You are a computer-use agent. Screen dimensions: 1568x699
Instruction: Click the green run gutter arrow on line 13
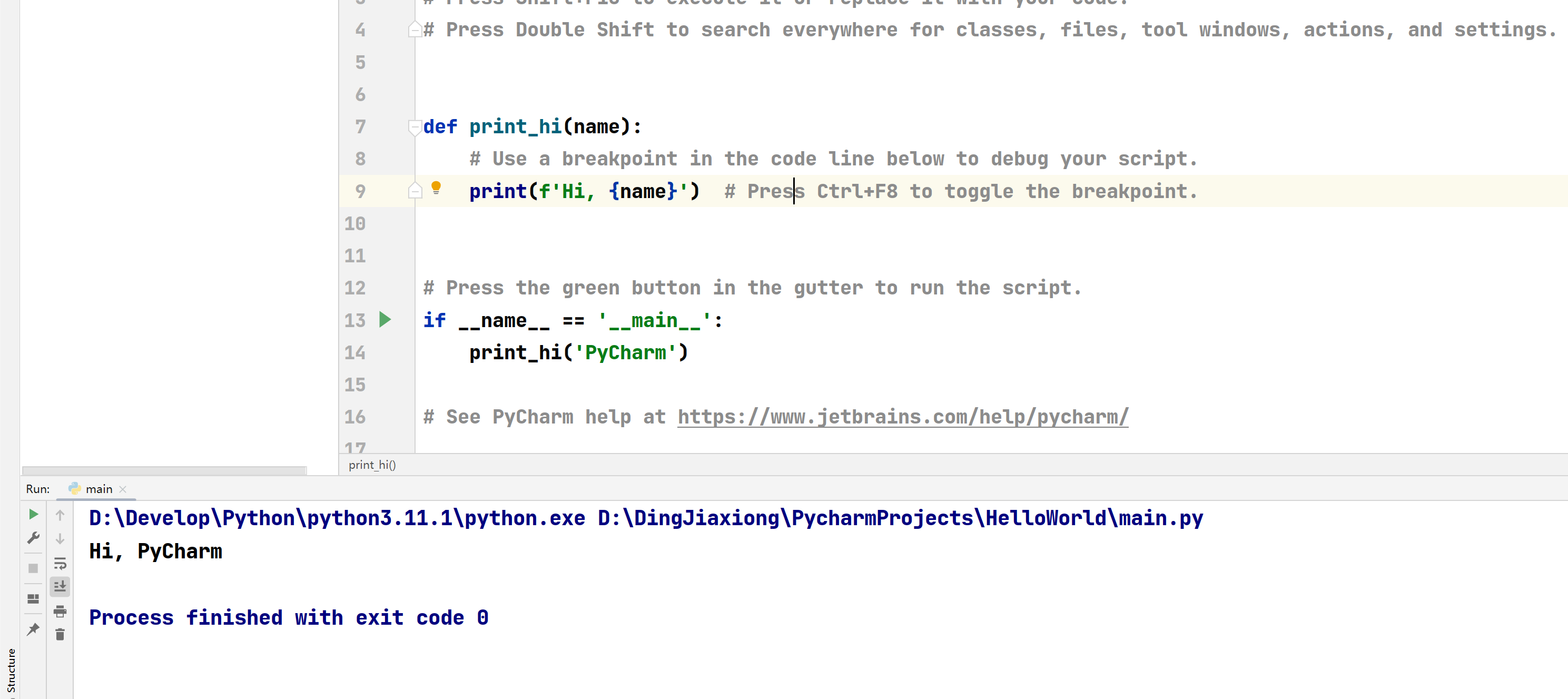tap(384, 320)
